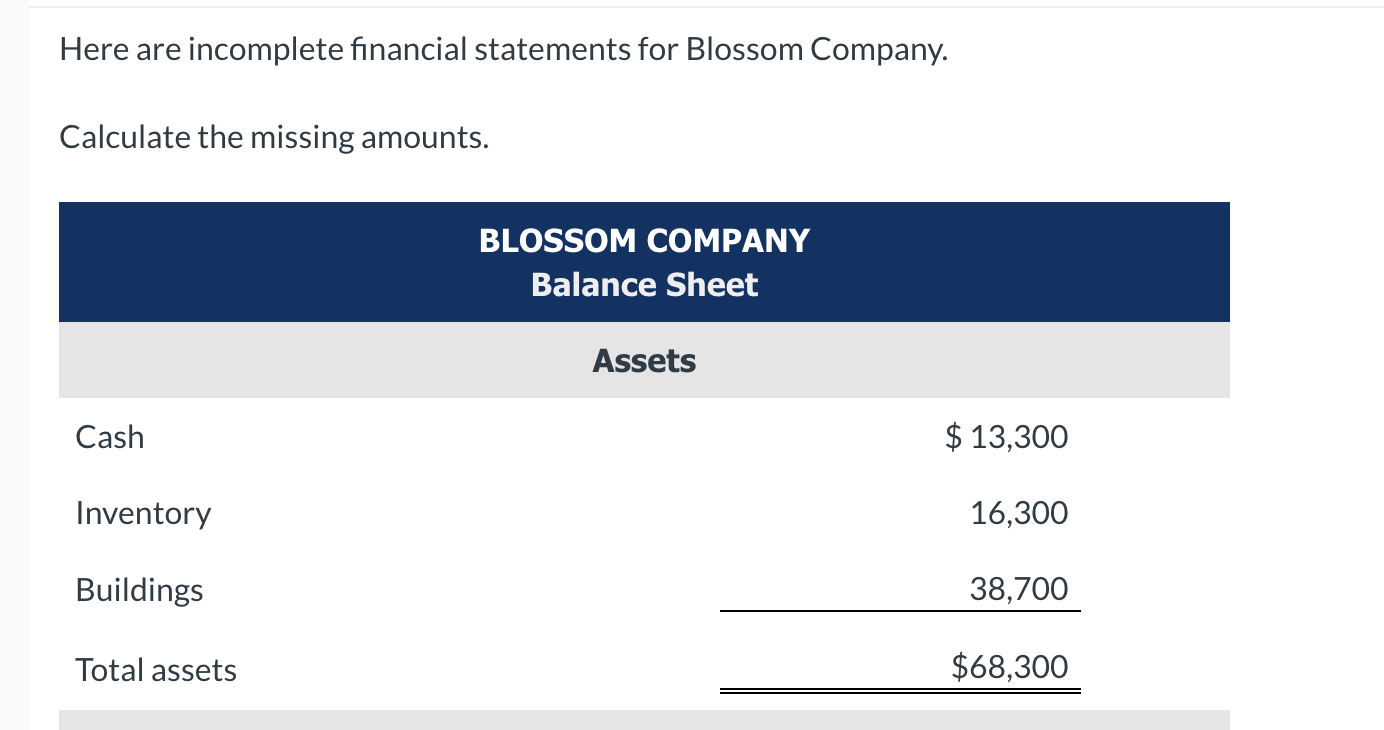1384x730 pixels.
Task: Click the gray strip on the page's left edge
Action: (14, 400)
